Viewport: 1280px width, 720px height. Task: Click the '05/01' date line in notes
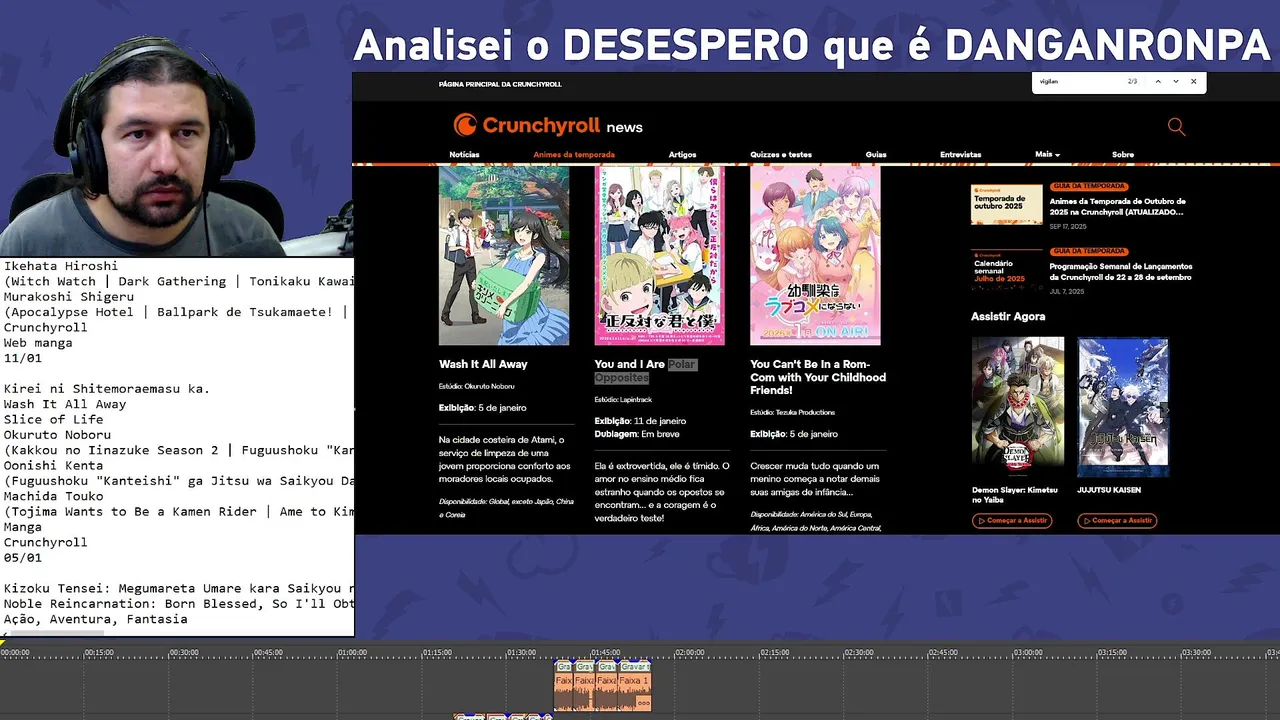coord(22,558)
